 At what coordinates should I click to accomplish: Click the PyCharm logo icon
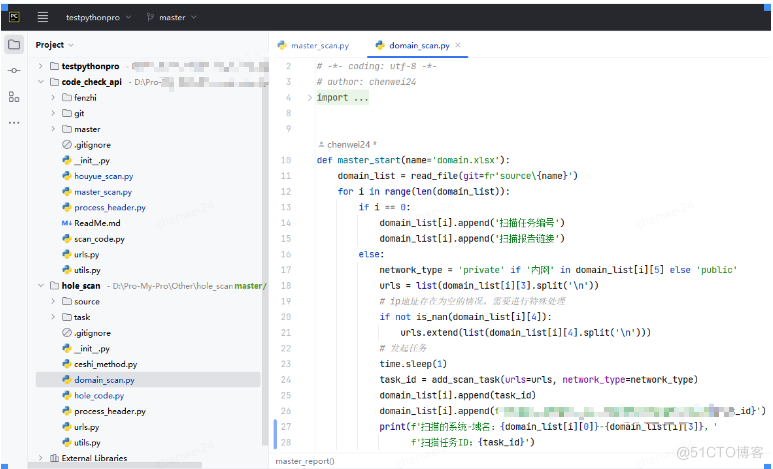14,17
